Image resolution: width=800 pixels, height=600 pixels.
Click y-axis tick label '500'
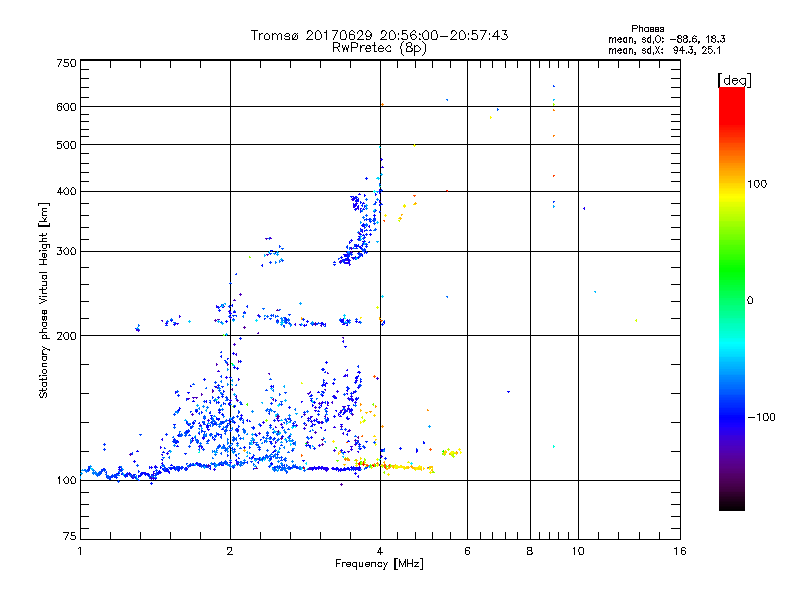(x=66, y=145)
